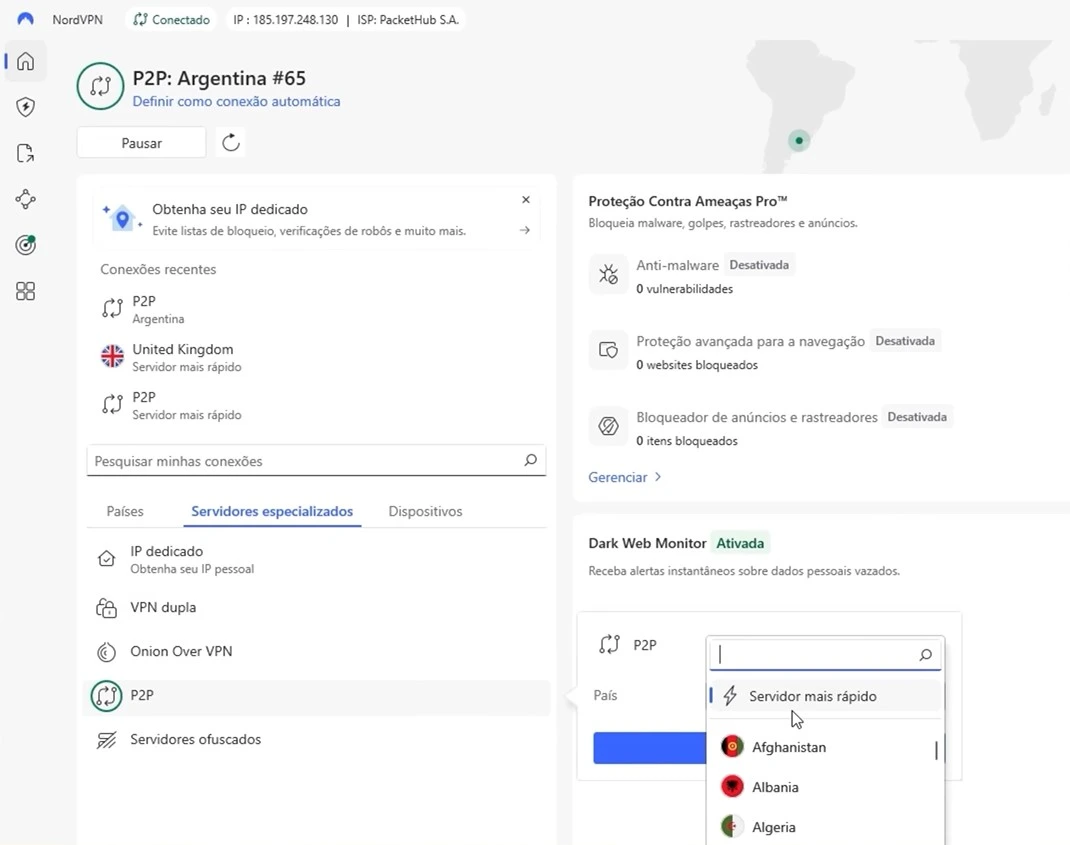Click the P2P Argentina #65 connection icon

(x=100, y=87)
